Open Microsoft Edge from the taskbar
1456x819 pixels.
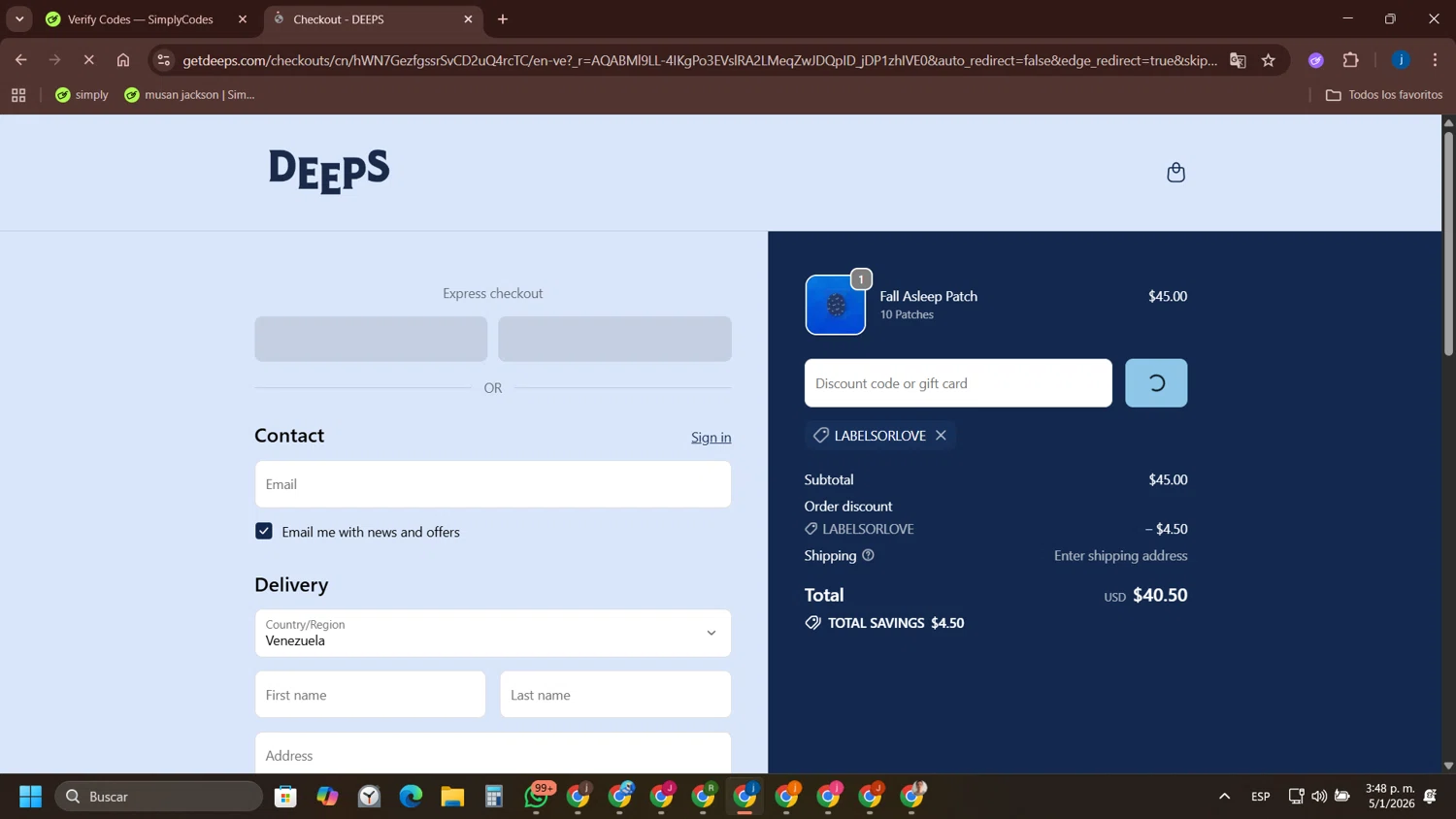point(411,797)
